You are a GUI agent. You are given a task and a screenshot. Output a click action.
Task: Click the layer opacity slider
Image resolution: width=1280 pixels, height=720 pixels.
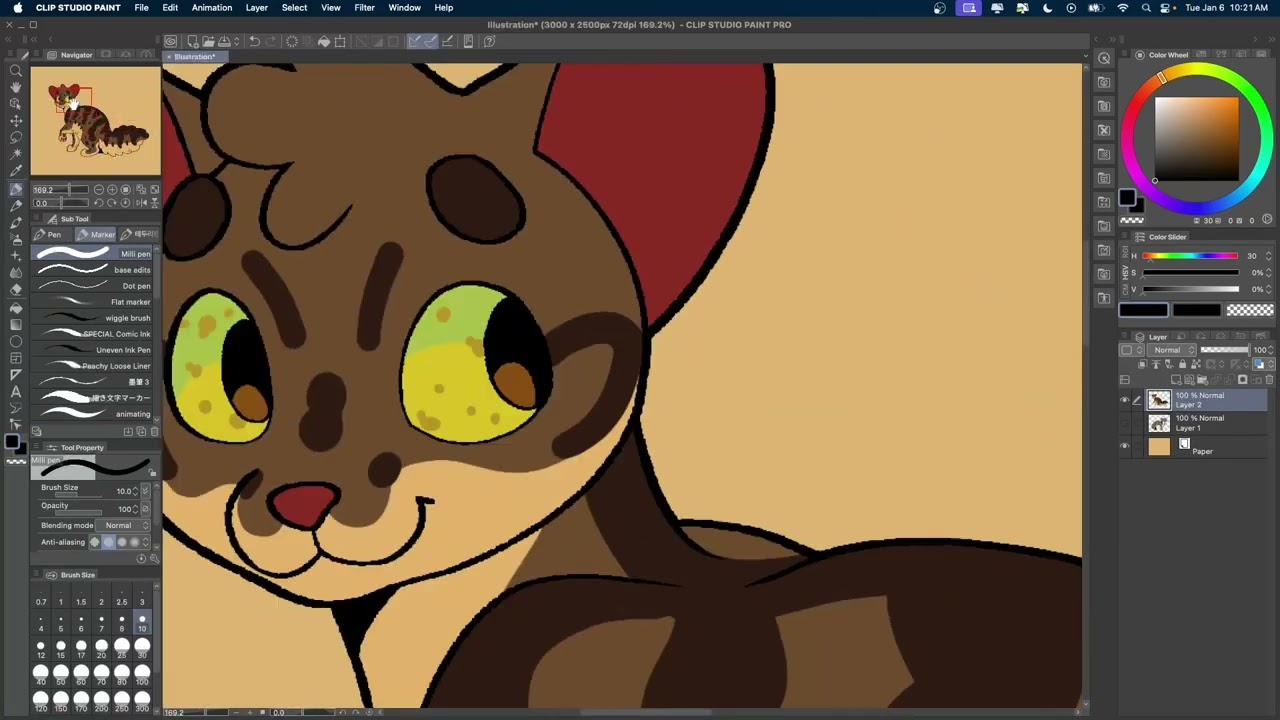coord(1224,350)
